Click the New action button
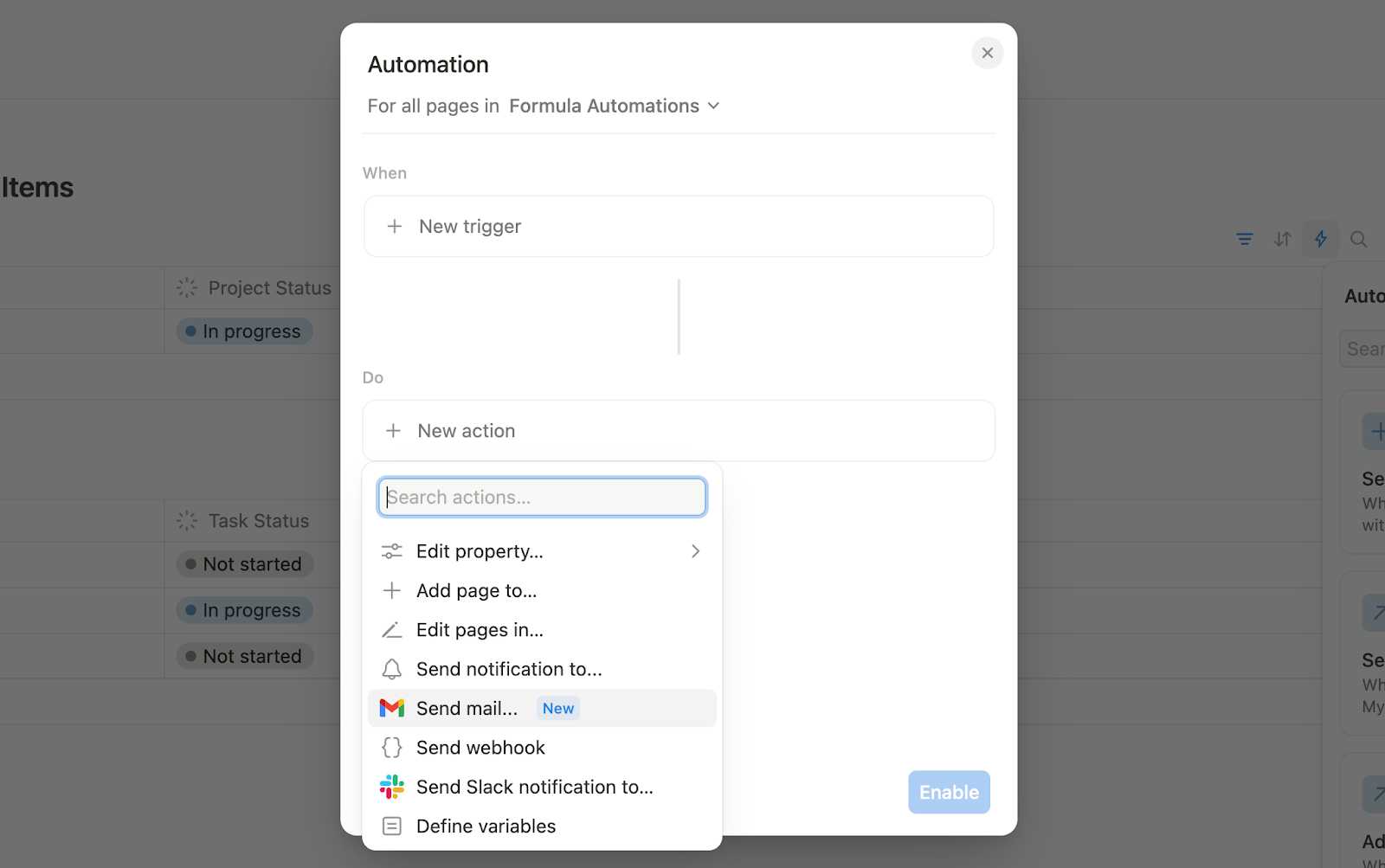The width and height of the screenshot is (1385, 868). click(678, 431)
